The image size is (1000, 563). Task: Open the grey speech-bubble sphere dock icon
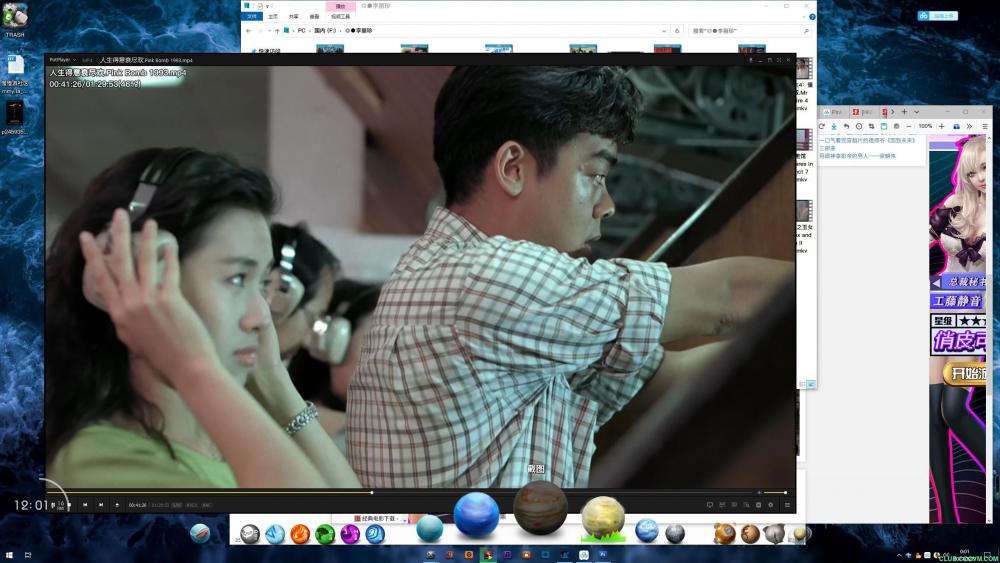249,534
